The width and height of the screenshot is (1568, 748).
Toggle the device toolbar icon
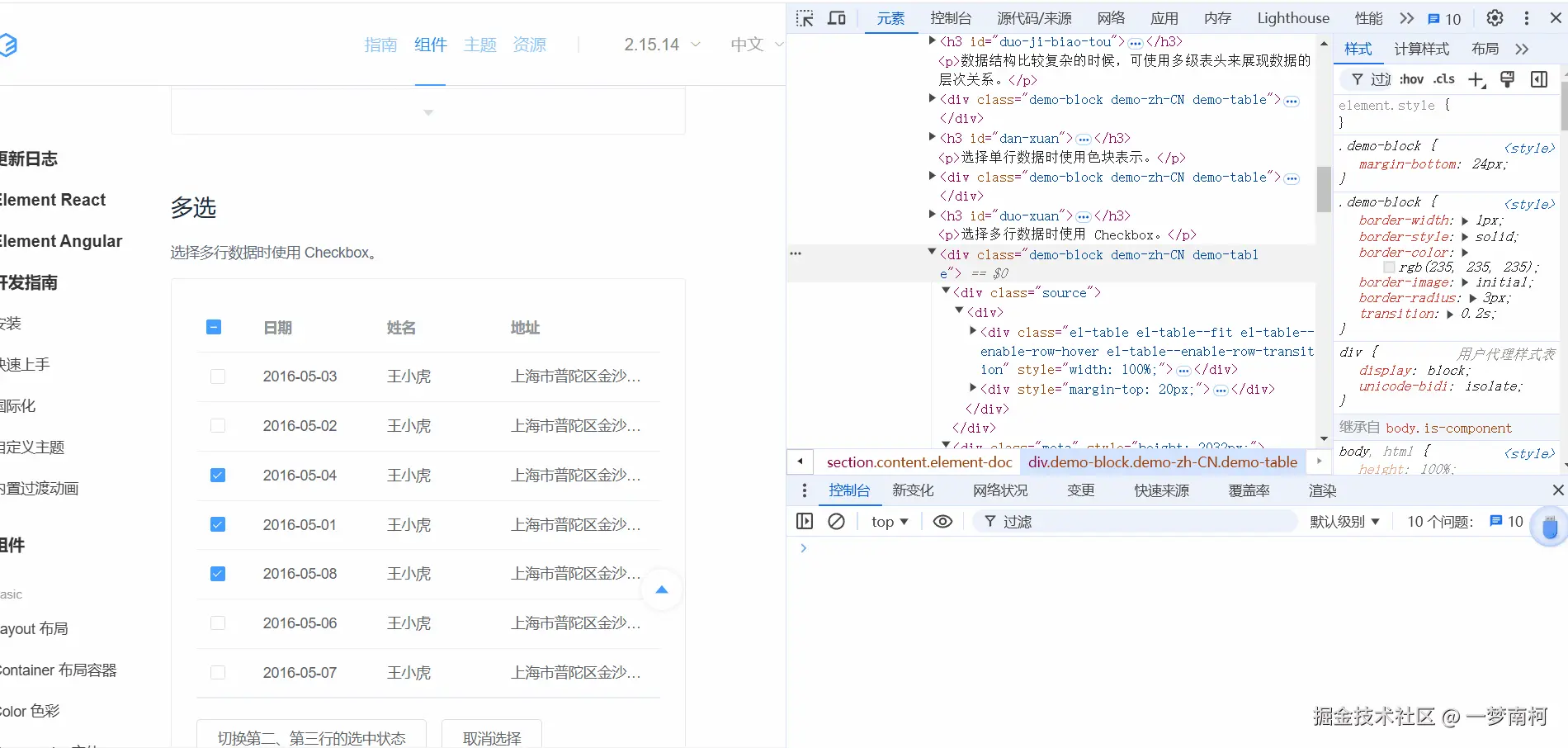(837, 18)
